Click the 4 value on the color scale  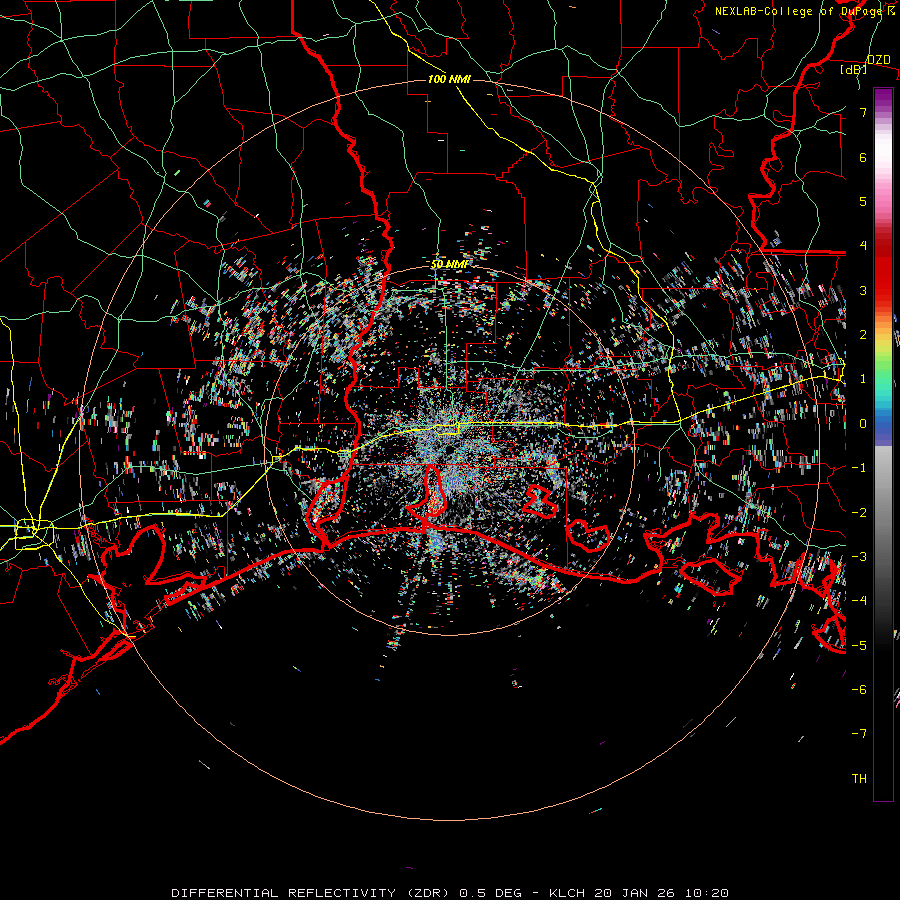[863, 246]
